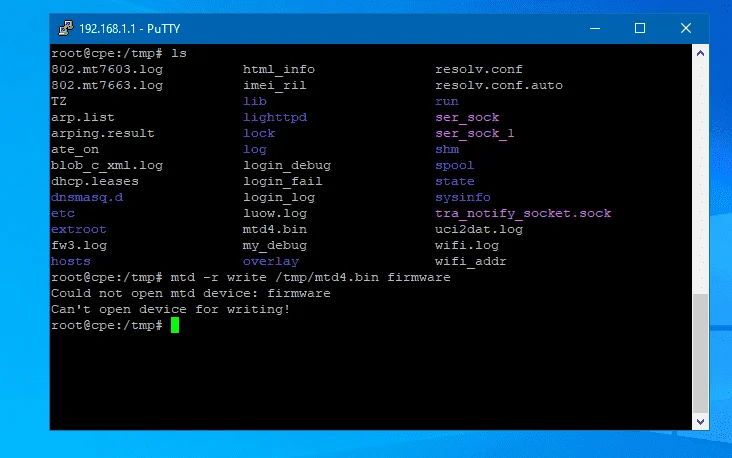Click the scrollbar down arrow
732x458 pixels.
(x=700, y=422)
